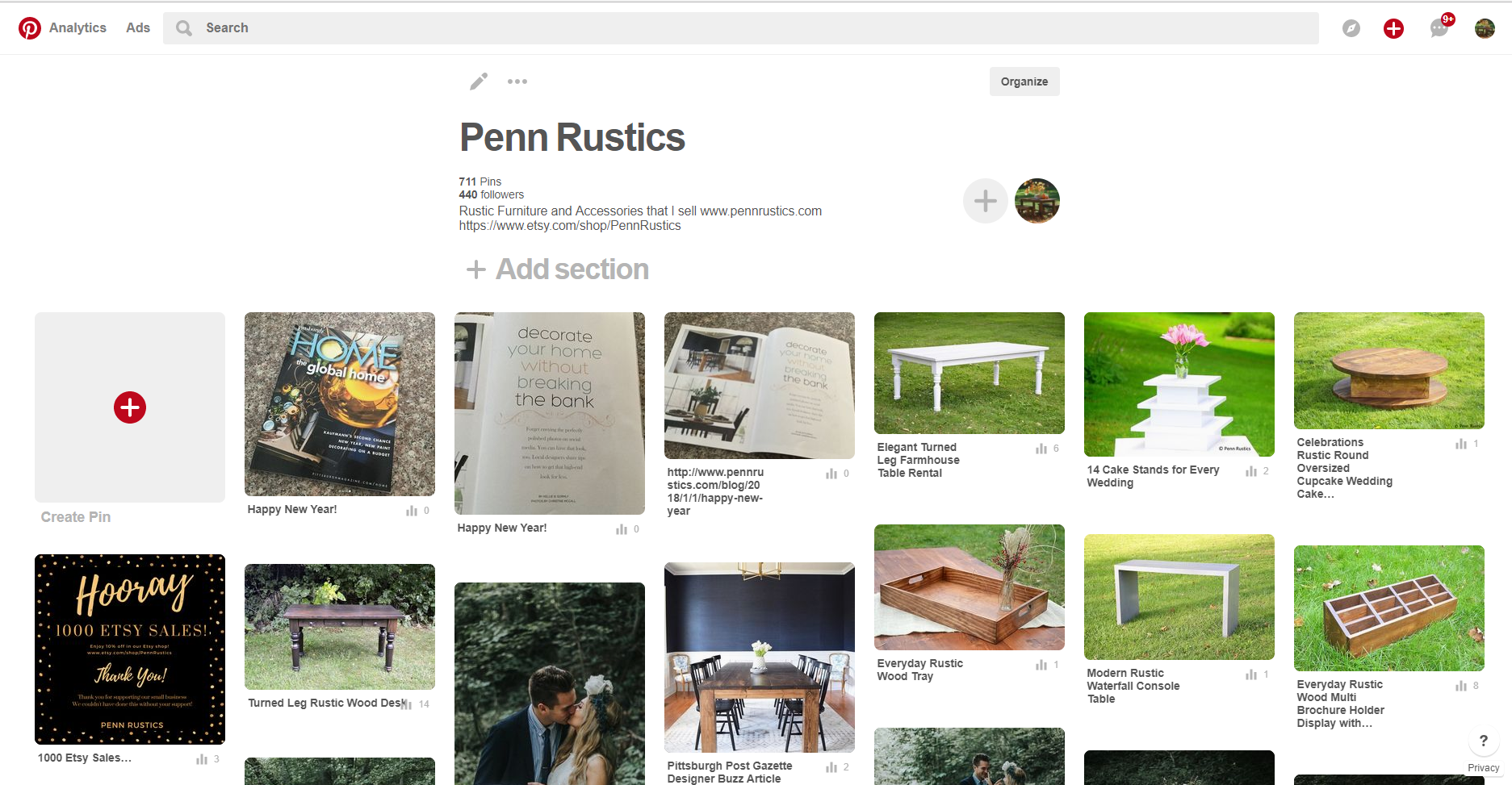
Task: View stats for Everyday Rustic Wood Multi Brochure Holder
Action: point(1461,686)
